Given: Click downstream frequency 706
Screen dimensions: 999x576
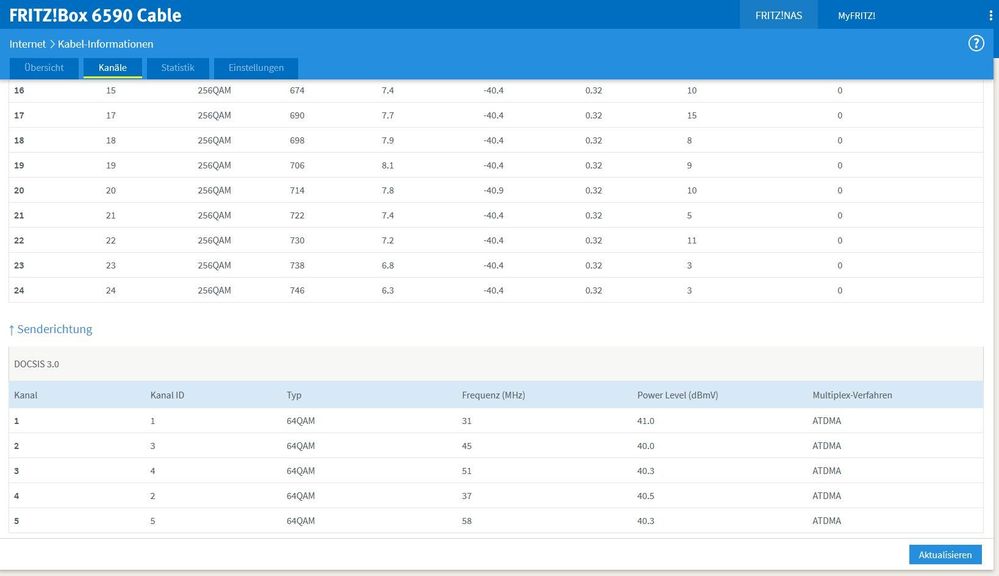Looking at the screenshot, I should tap(297, 165).
